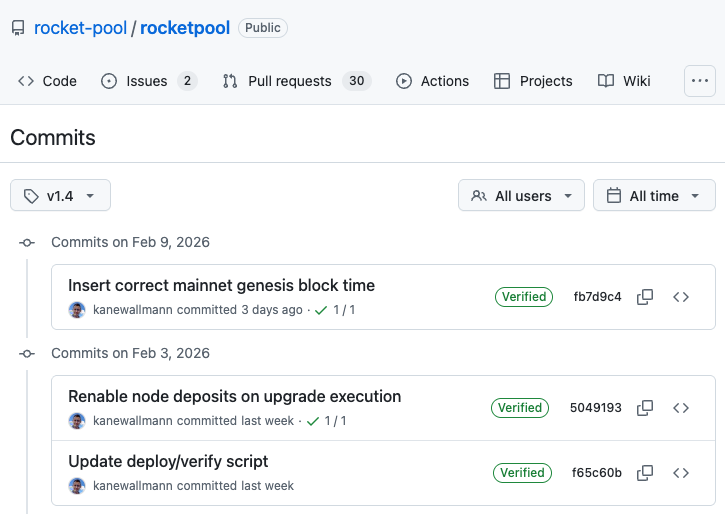
Task: Browse repository at commit f65c60b
Action: 681,473
